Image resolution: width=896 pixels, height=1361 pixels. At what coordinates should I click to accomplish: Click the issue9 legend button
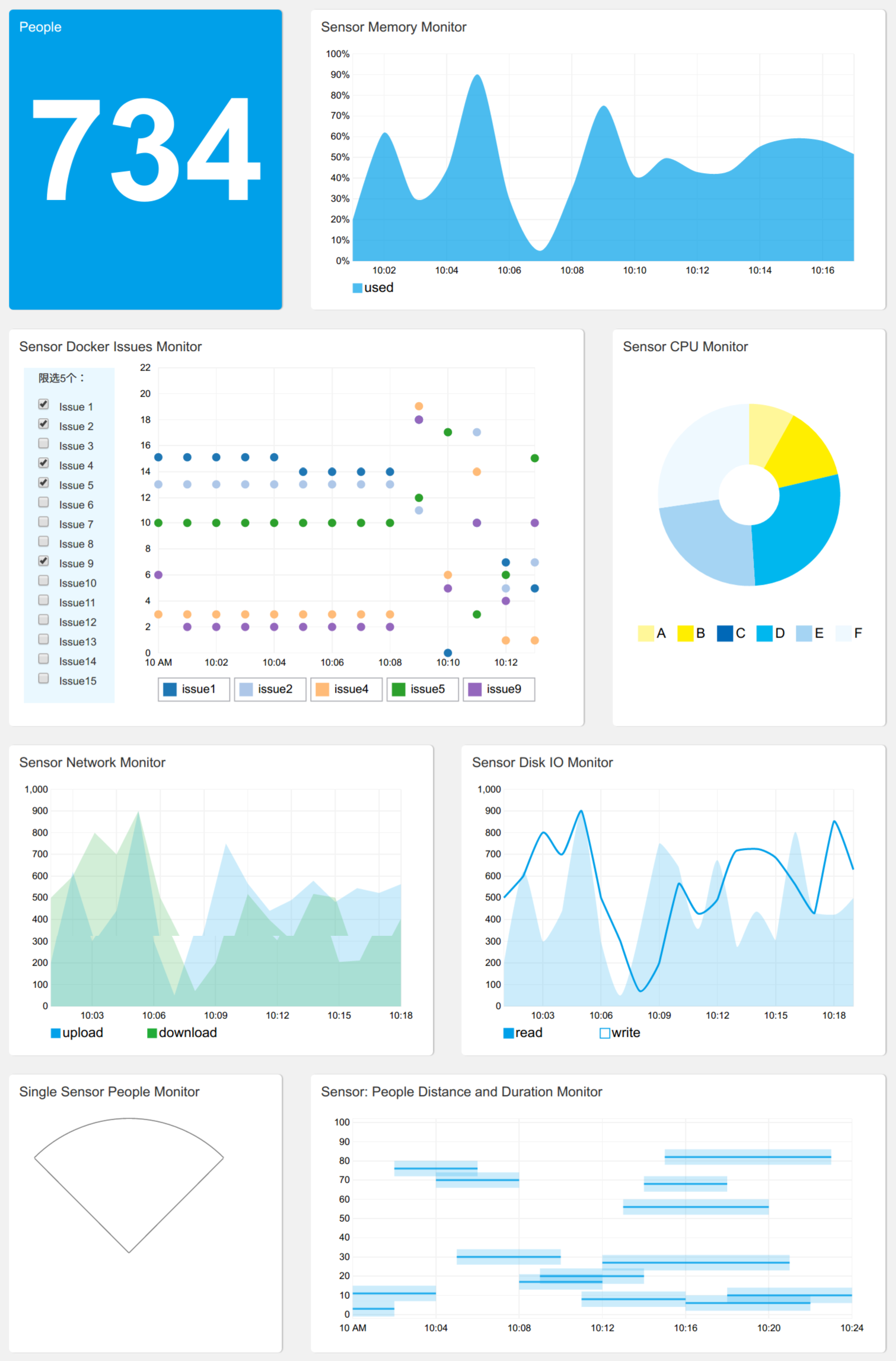(499, 689)
